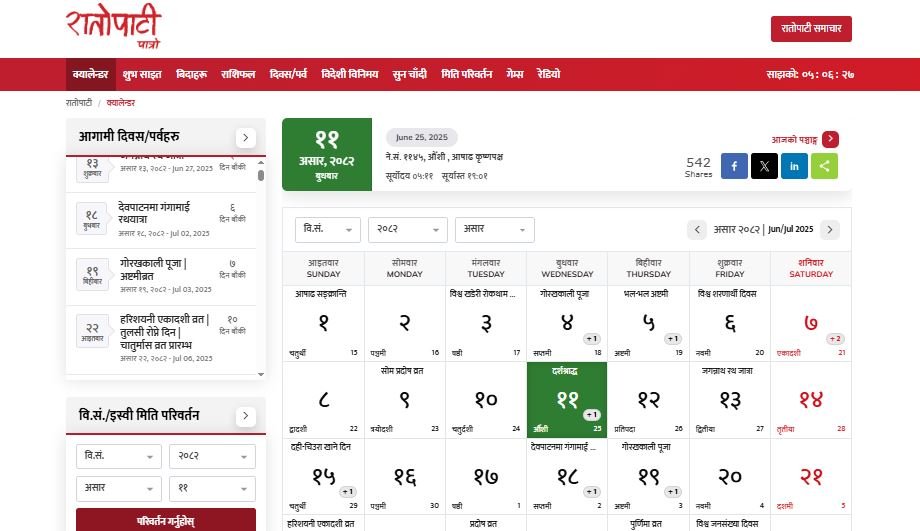
Task: Click रातोपाटी breadcrumb link
Action: [x=79, y=103]
